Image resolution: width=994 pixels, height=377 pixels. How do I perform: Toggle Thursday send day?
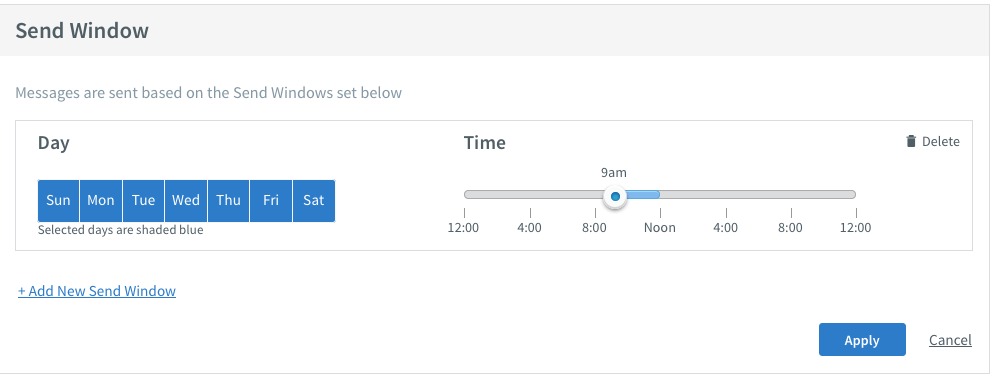click(x=228, y=201)
